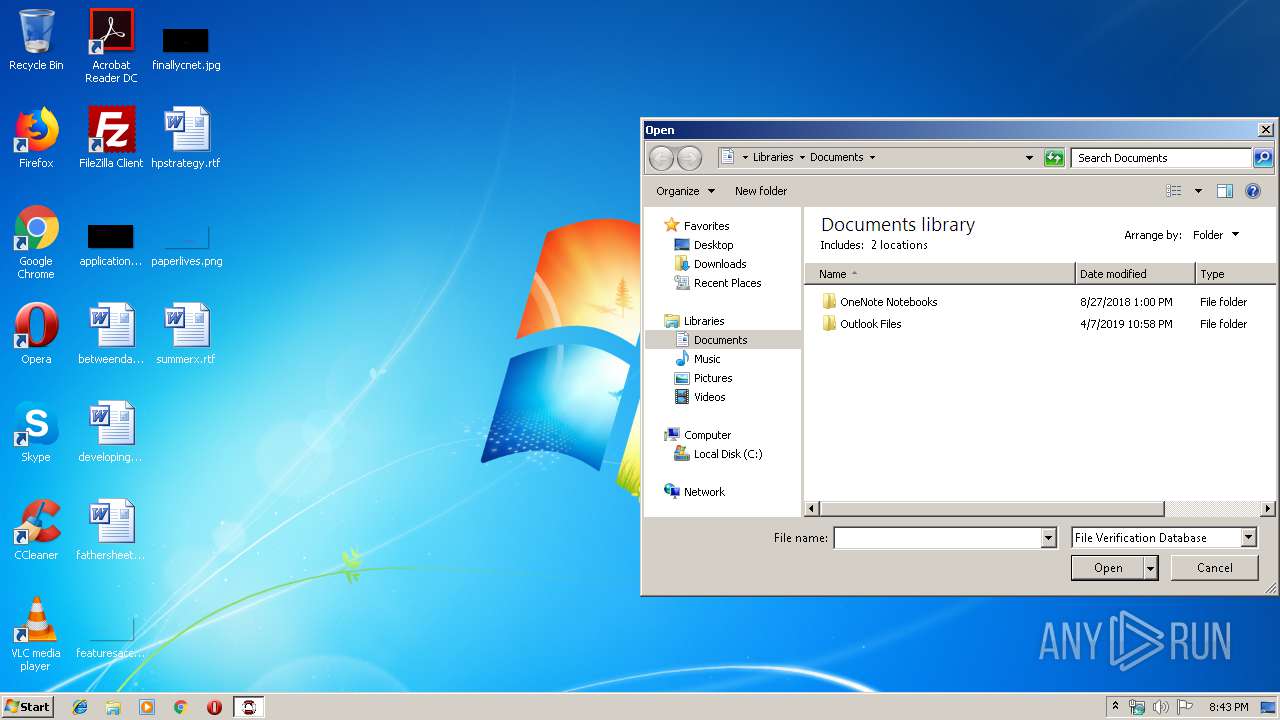1280x720 pixels.
Task: Select the Outlook Files folder
Action: (x=870, y=324)
